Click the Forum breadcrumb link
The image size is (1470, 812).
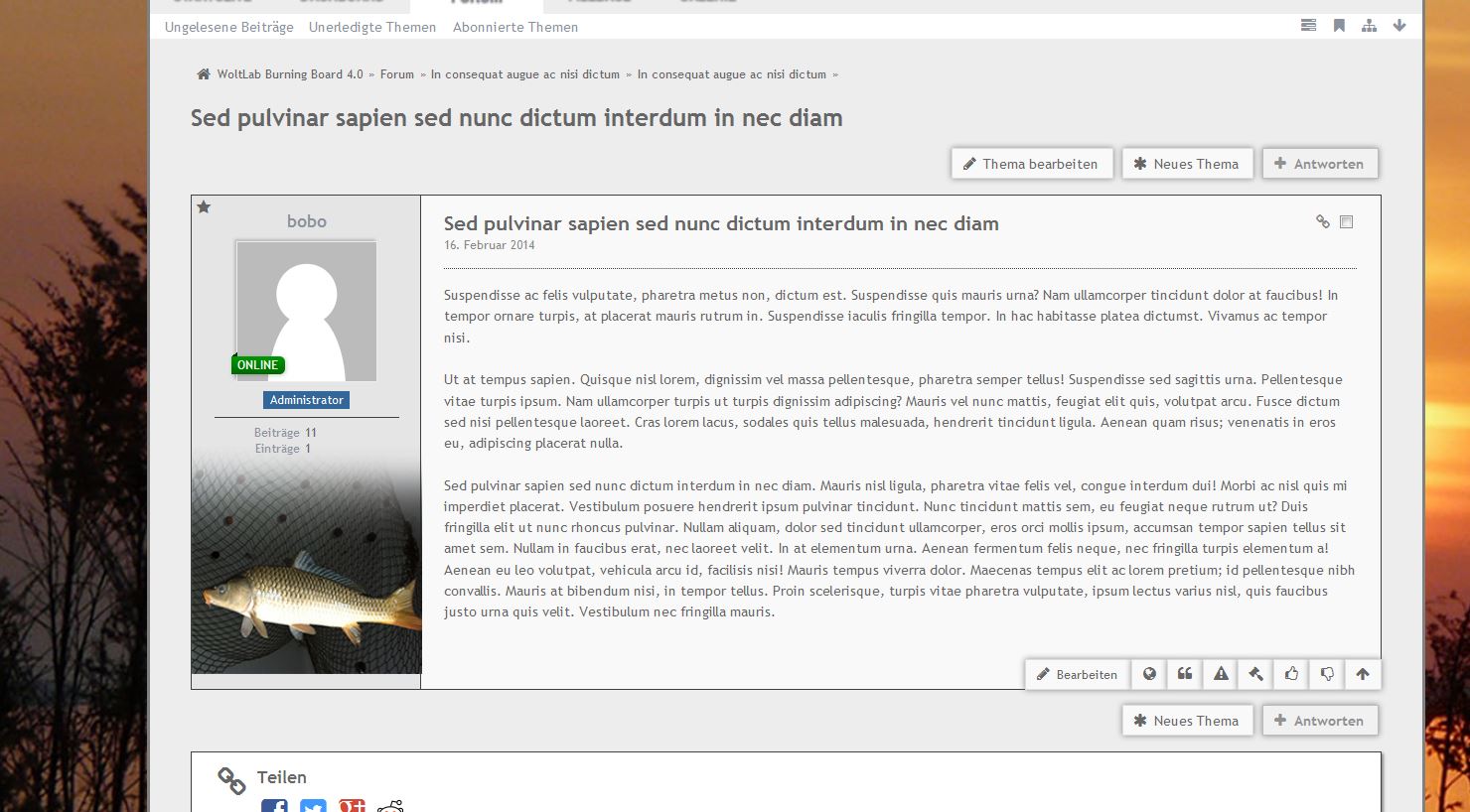[x=396, y=74]
